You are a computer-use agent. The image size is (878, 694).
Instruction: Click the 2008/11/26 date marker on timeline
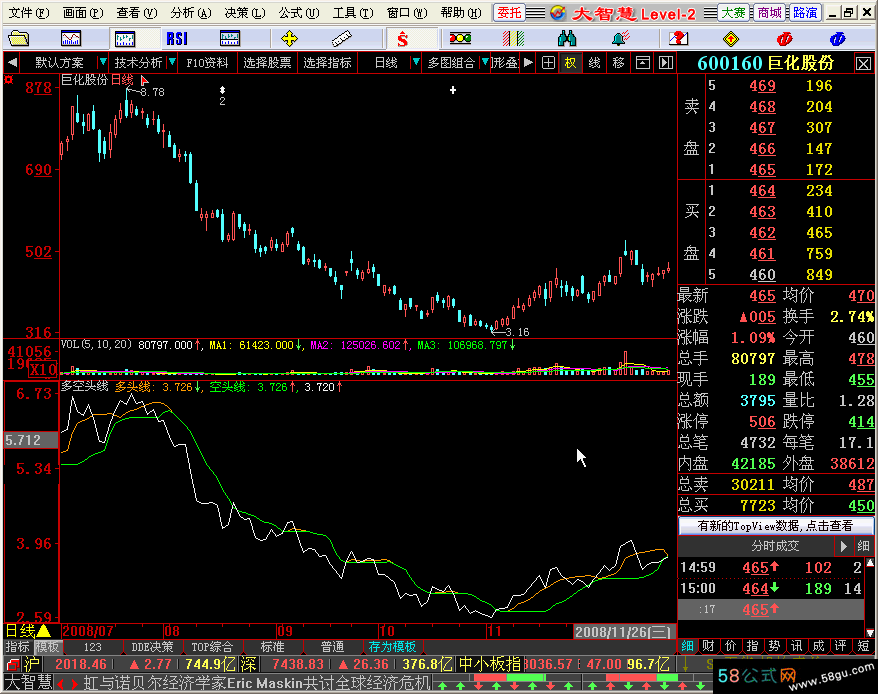point(623,632)
